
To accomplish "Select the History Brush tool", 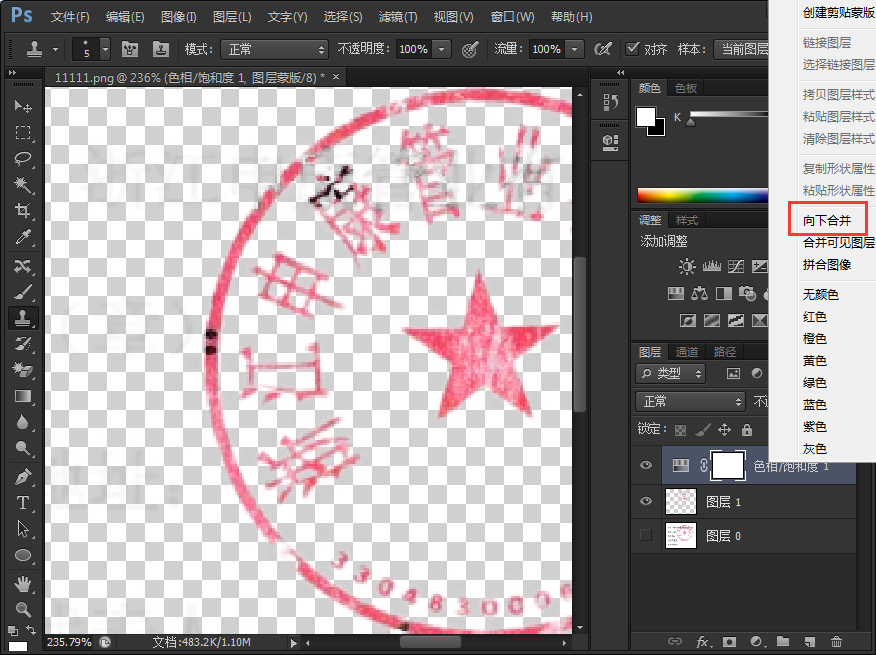I will coord(23,344).
